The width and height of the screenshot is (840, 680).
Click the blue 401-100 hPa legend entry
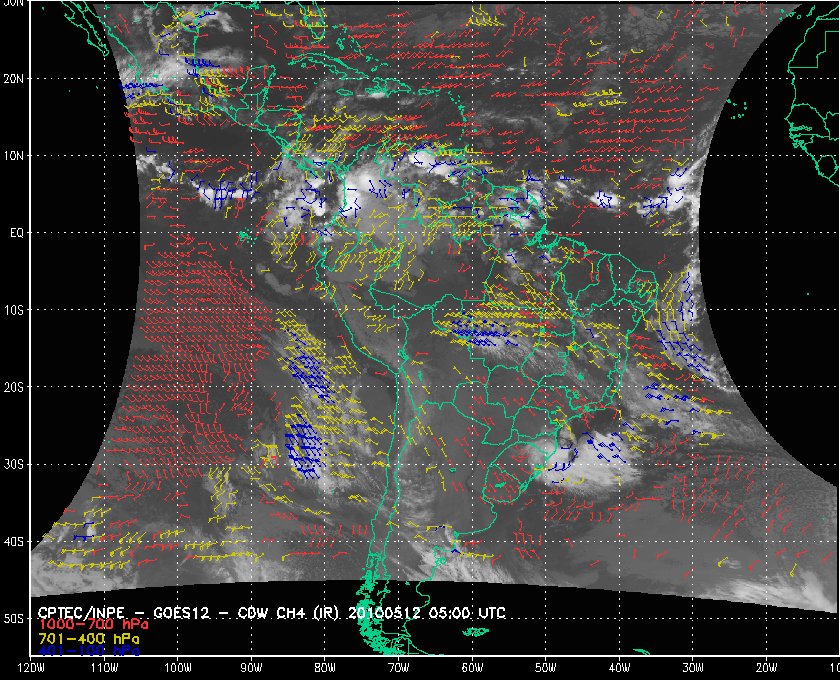(x=86, y=650)
